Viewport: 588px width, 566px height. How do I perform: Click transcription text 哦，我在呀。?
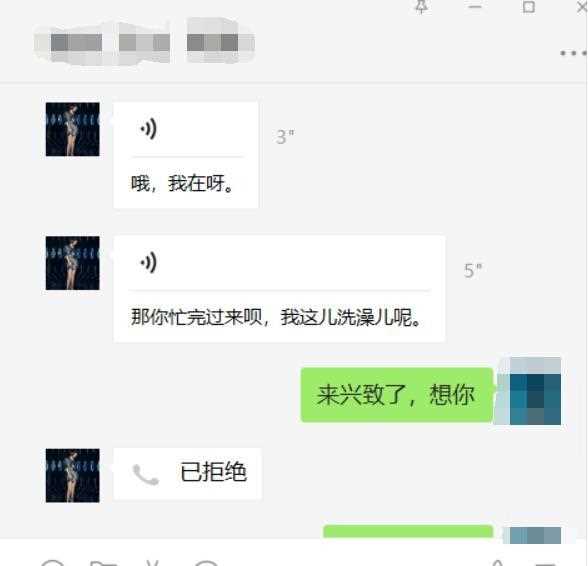click(183, 183)
